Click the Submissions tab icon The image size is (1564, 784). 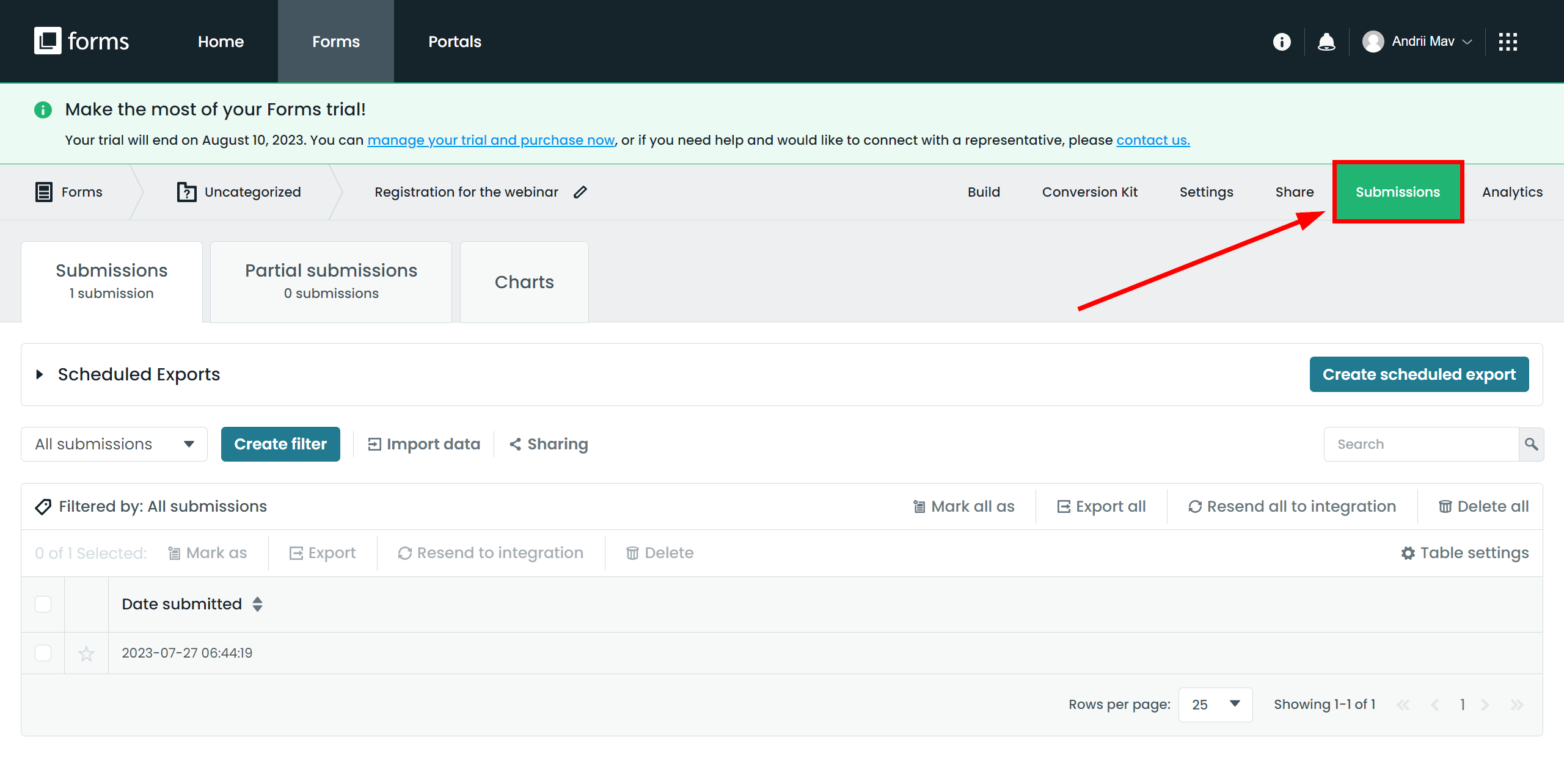coord(1398,191)
